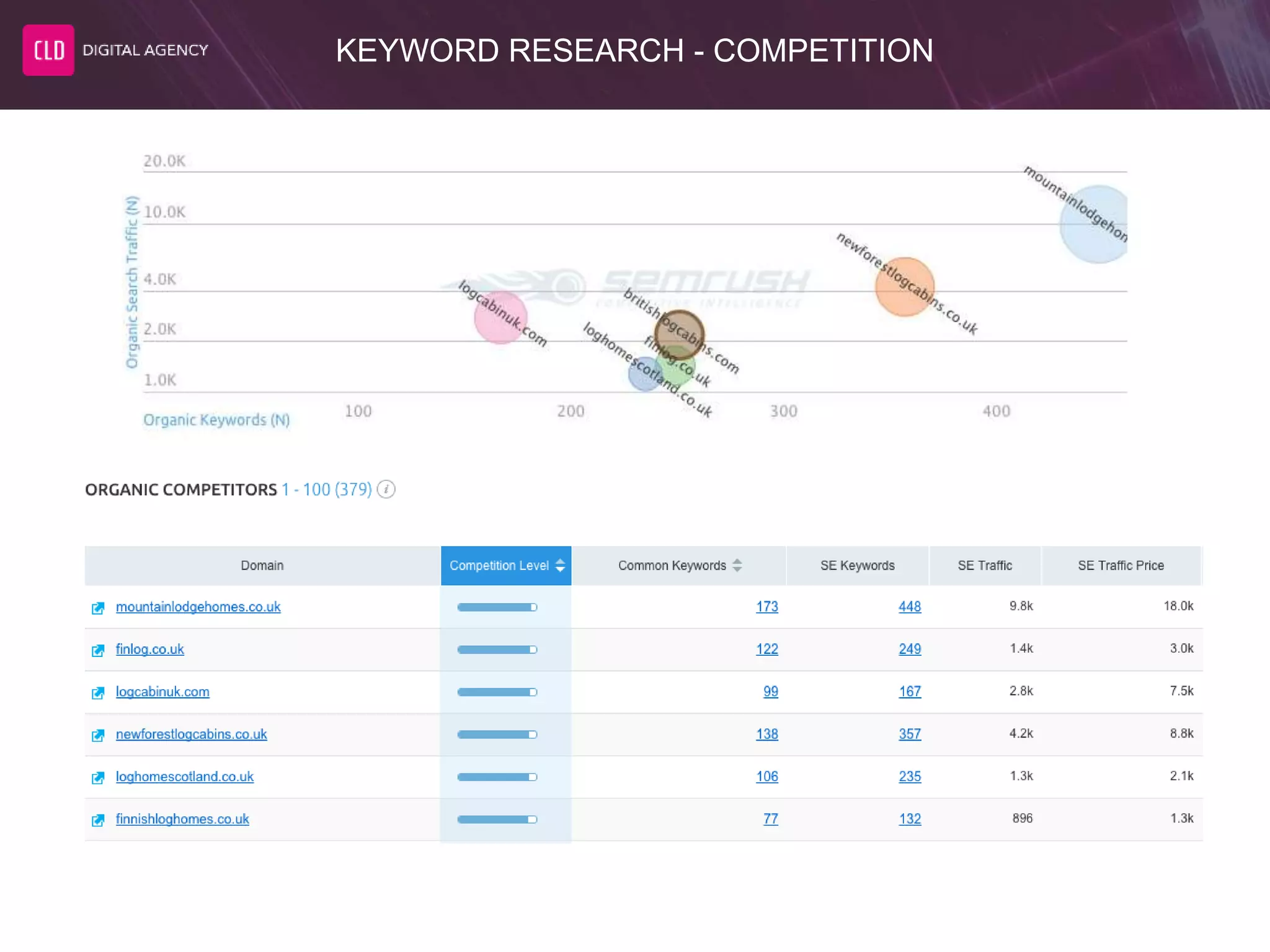Click SE keywords value 235

[x=910, y=777]
